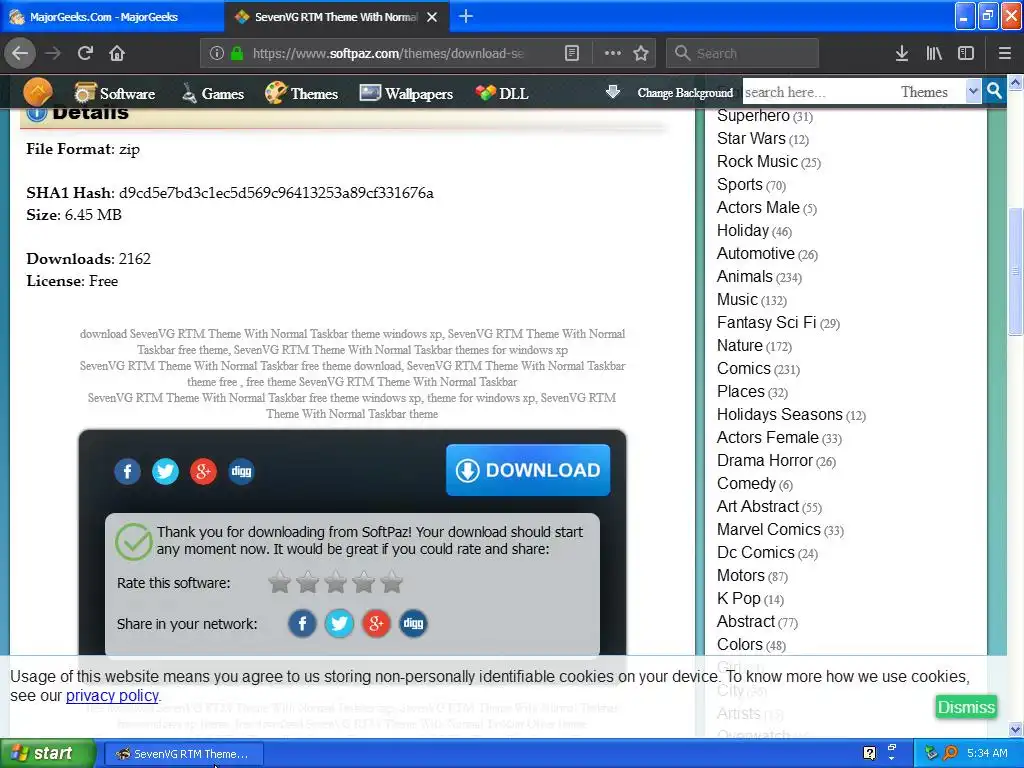Open the Software menu
Image resolution: width=1024 pixels, height=768 pixels.
pos(115,93)
